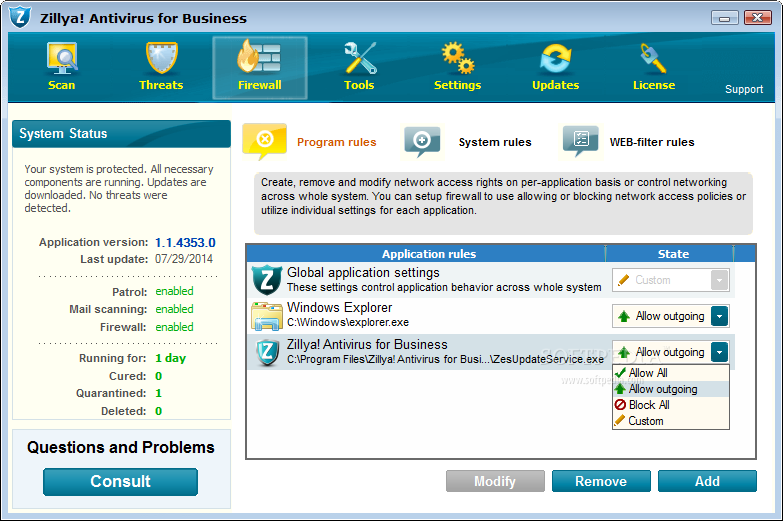Switch to the Program rules tab

tap(337, 142)
